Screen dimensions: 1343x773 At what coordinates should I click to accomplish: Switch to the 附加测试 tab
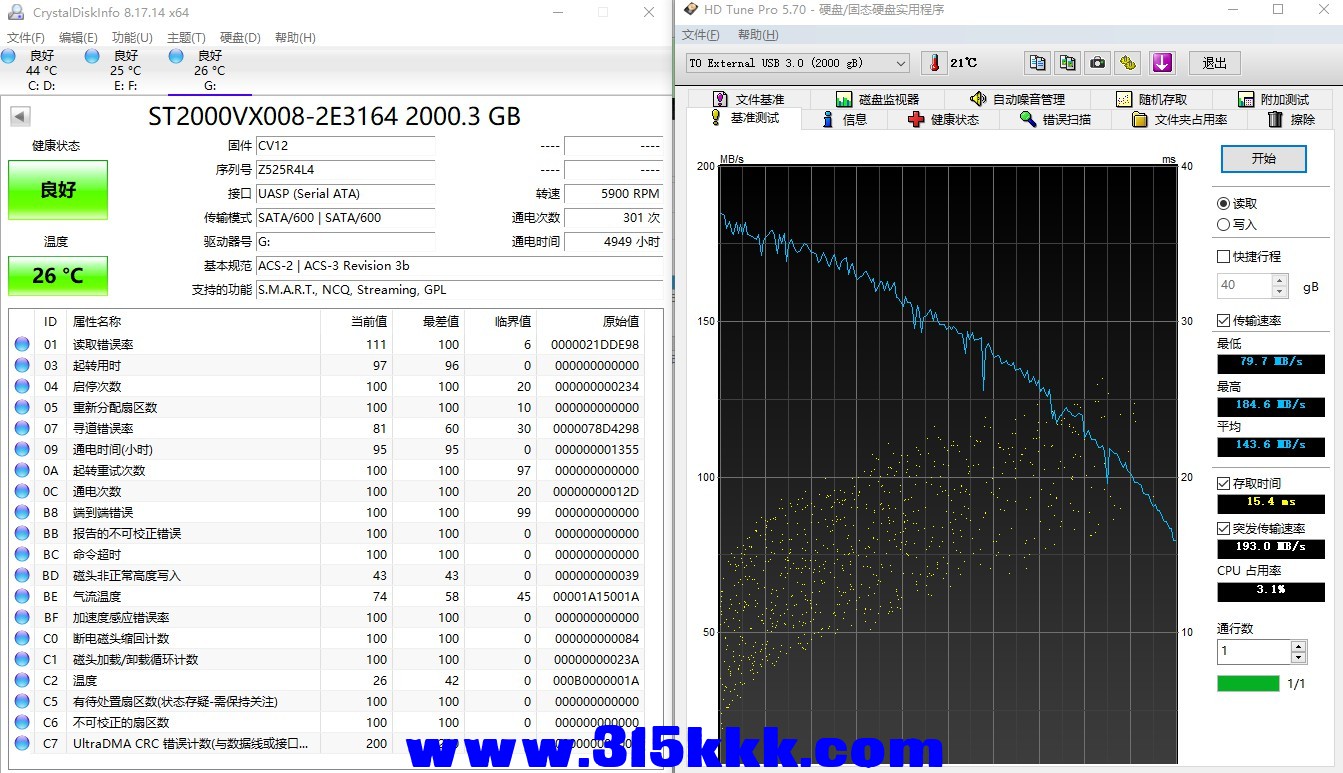click(1273, 99)
